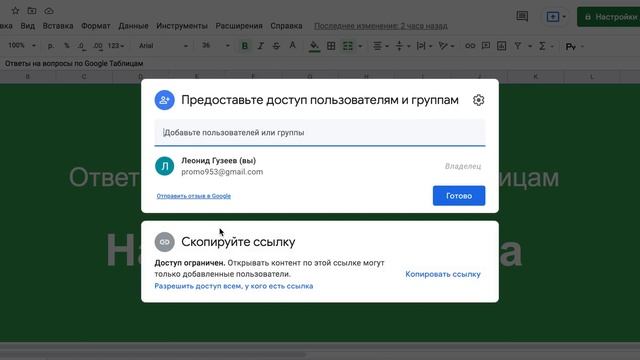Click the link chain icon beside 'Скопируйте ссылку'
Image resolution: width=640 pixels, height=360 pixels.
164,242
